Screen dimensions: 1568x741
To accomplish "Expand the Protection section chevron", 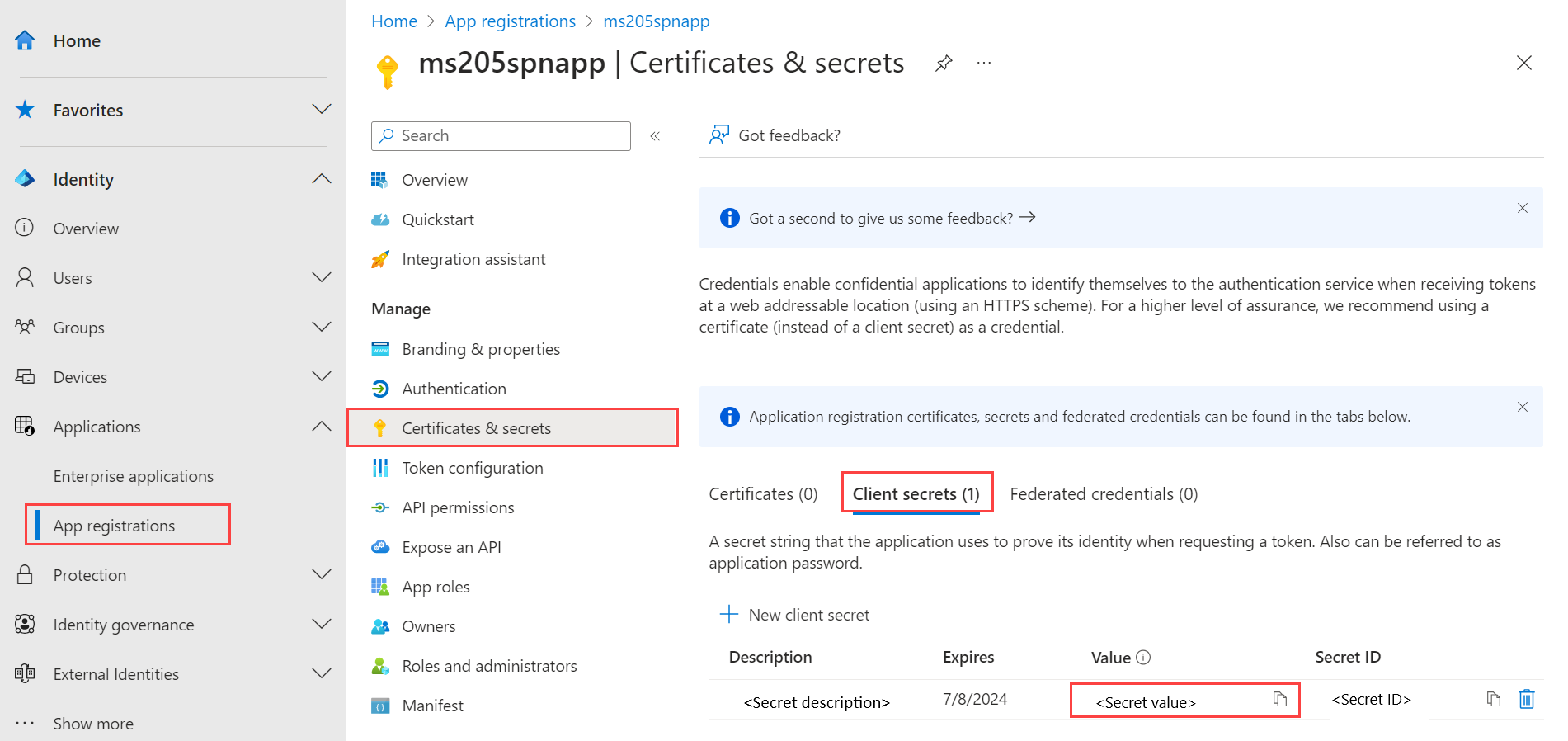I will (x=322, y=575).
